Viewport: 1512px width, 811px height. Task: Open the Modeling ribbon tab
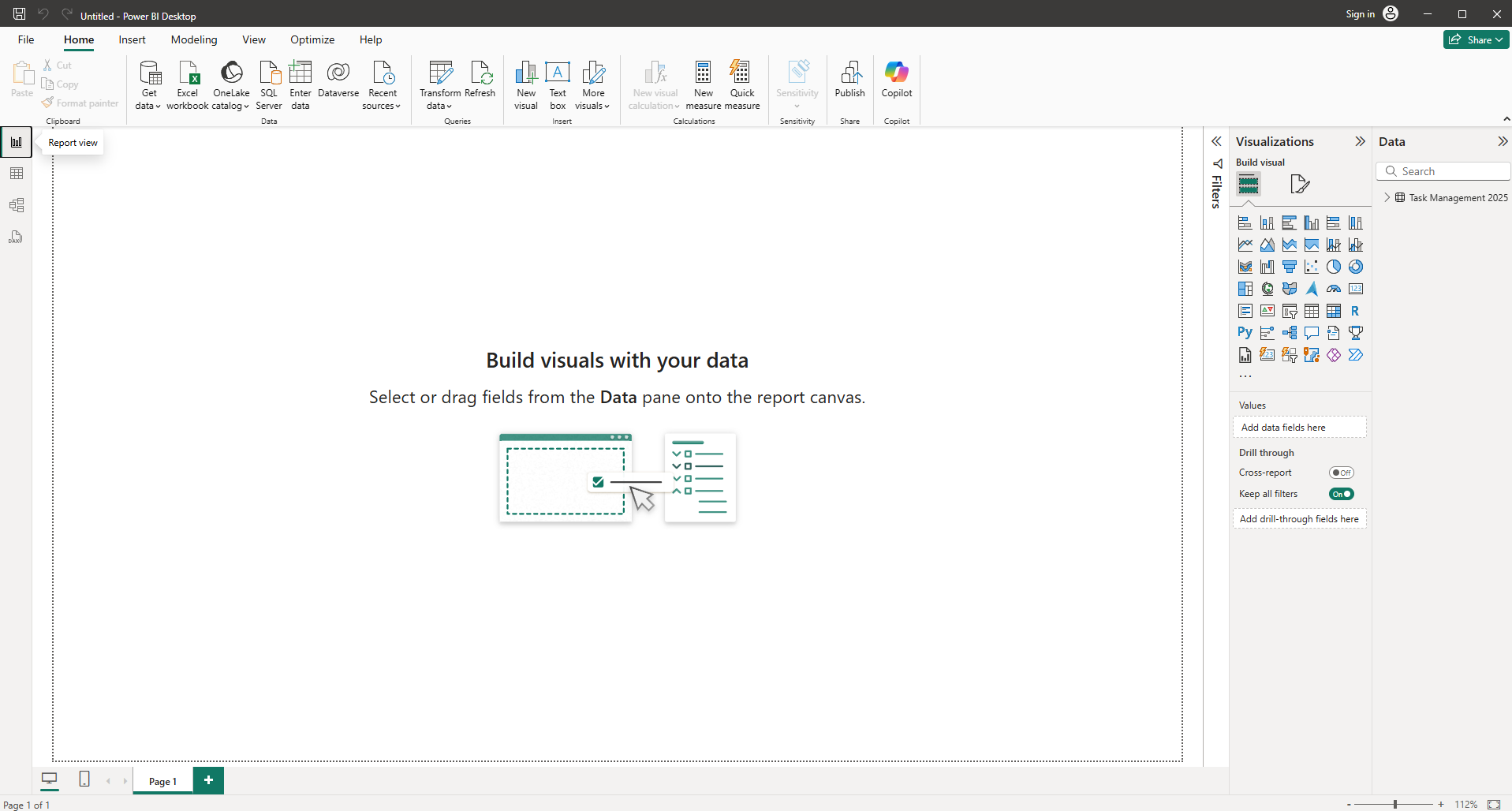pyautogui.click(x=194, y=39)
